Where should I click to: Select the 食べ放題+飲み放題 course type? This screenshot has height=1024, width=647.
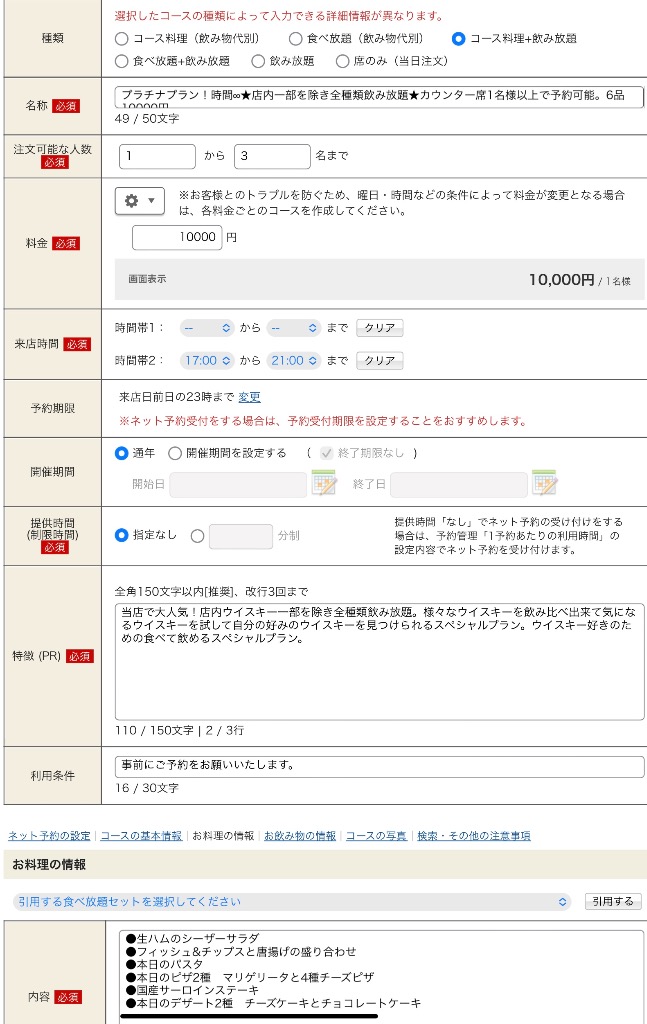[122, 61]
